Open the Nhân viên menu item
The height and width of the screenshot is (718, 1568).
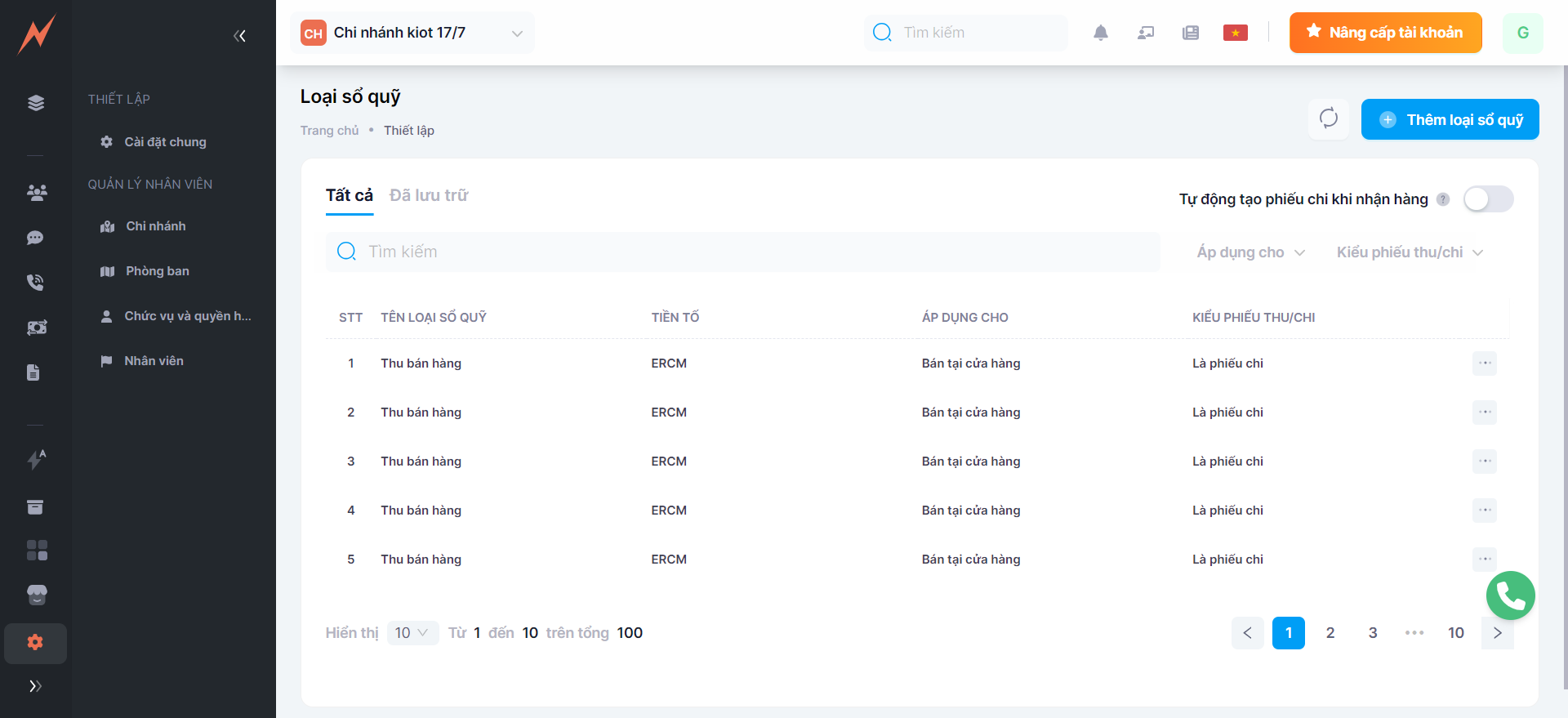coord(154,361)
